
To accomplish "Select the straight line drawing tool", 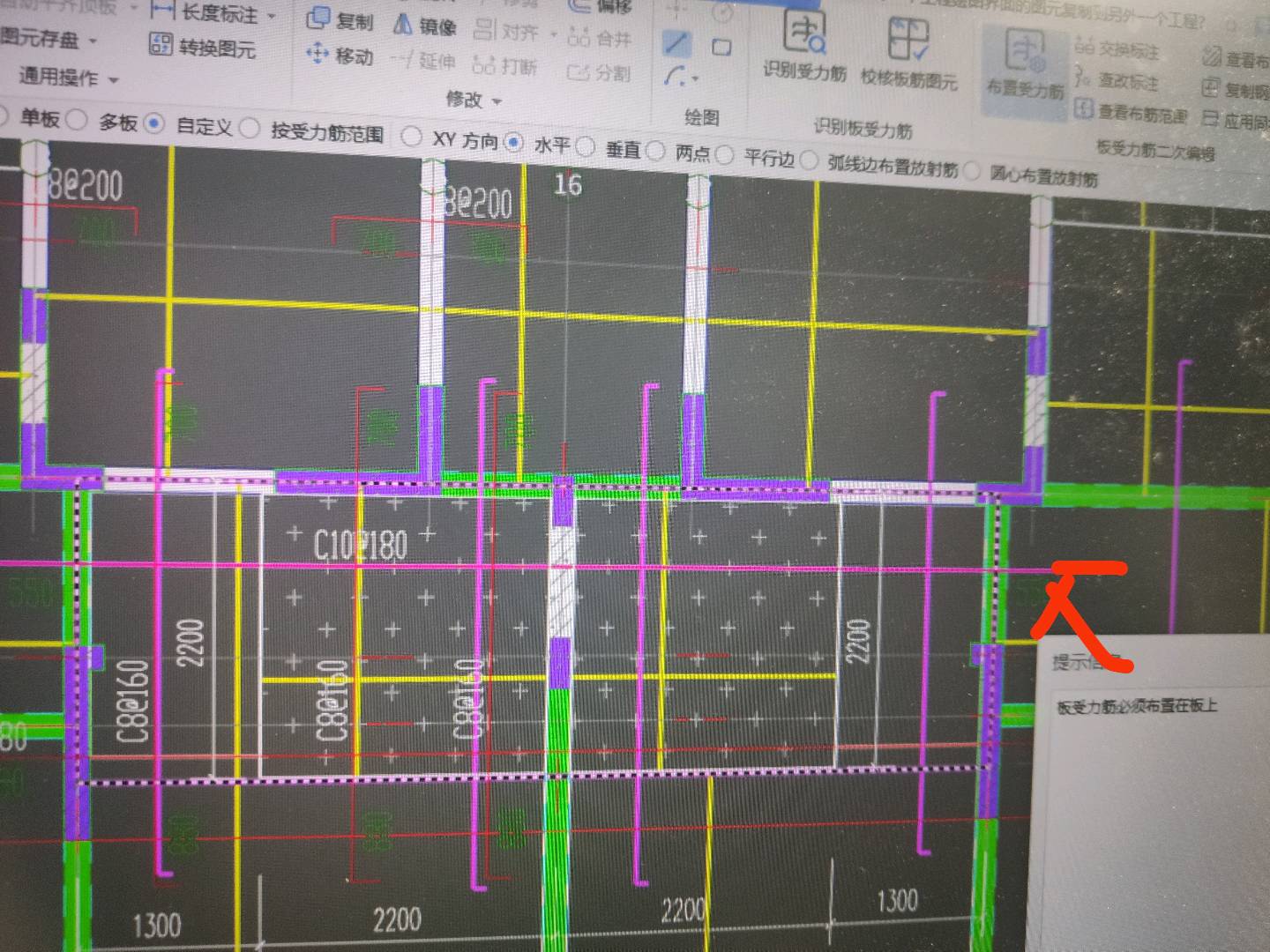I will click(x=676, y=42).
